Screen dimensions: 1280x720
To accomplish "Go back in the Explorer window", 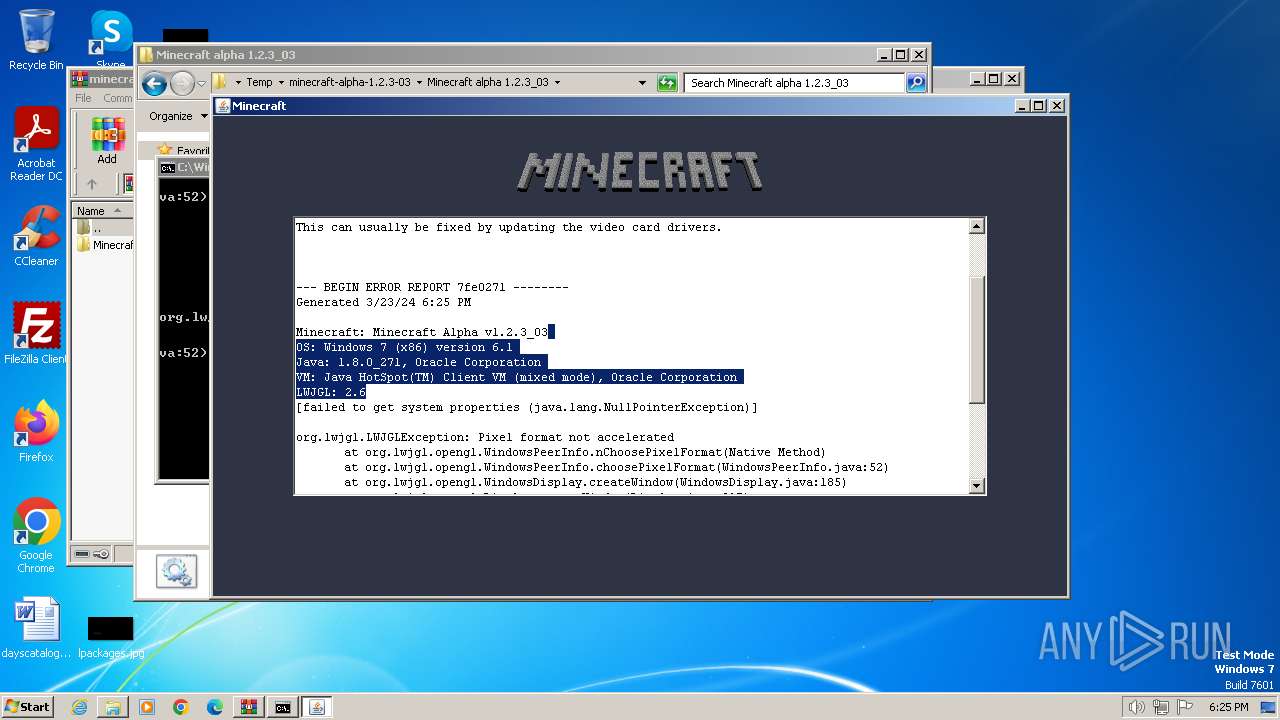I will point(154,83).
